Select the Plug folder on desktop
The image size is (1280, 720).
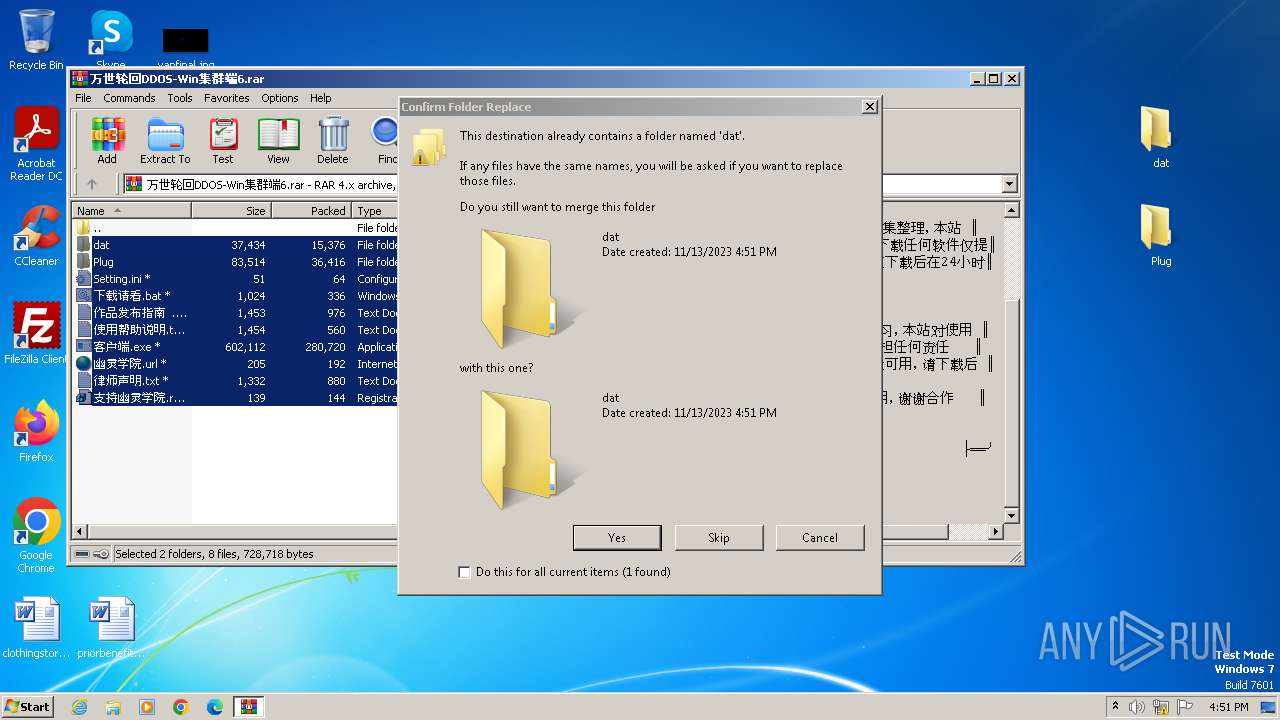click(1160, 236)
